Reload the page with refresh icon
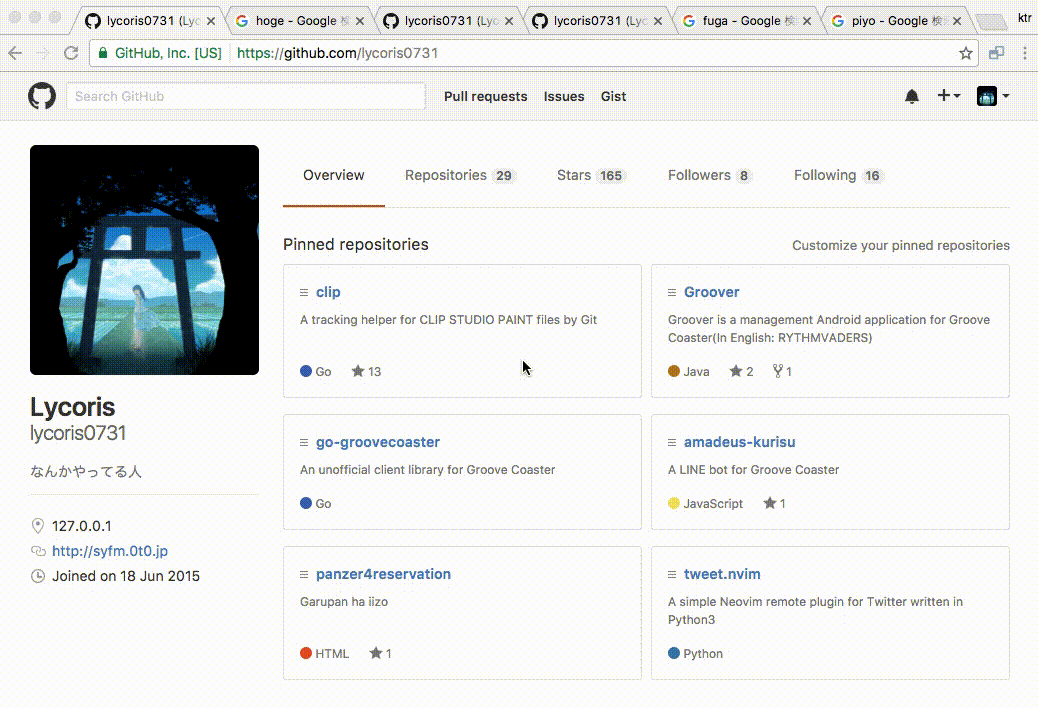 [x=71, y=53]
